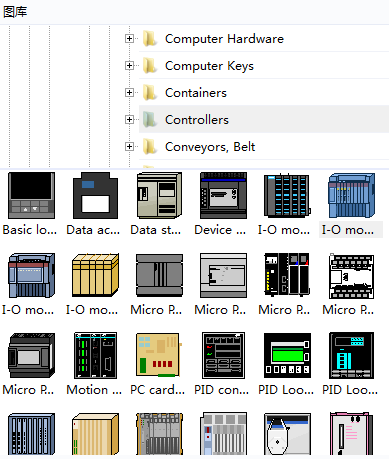Expand the Controllers folder node
Viewport: 389px width, 459px height.
click(x=129, y=120)
